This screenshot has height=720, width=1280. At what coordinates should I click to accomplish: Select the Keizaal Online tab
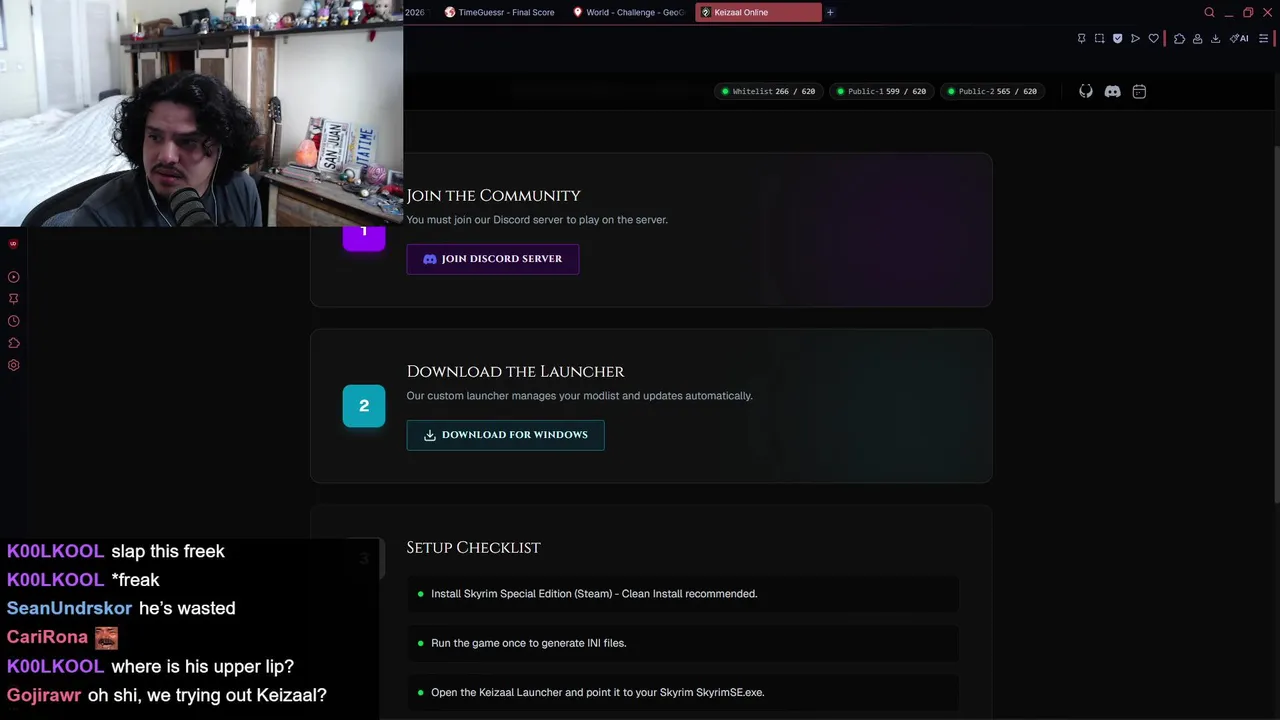click(758, 12)
